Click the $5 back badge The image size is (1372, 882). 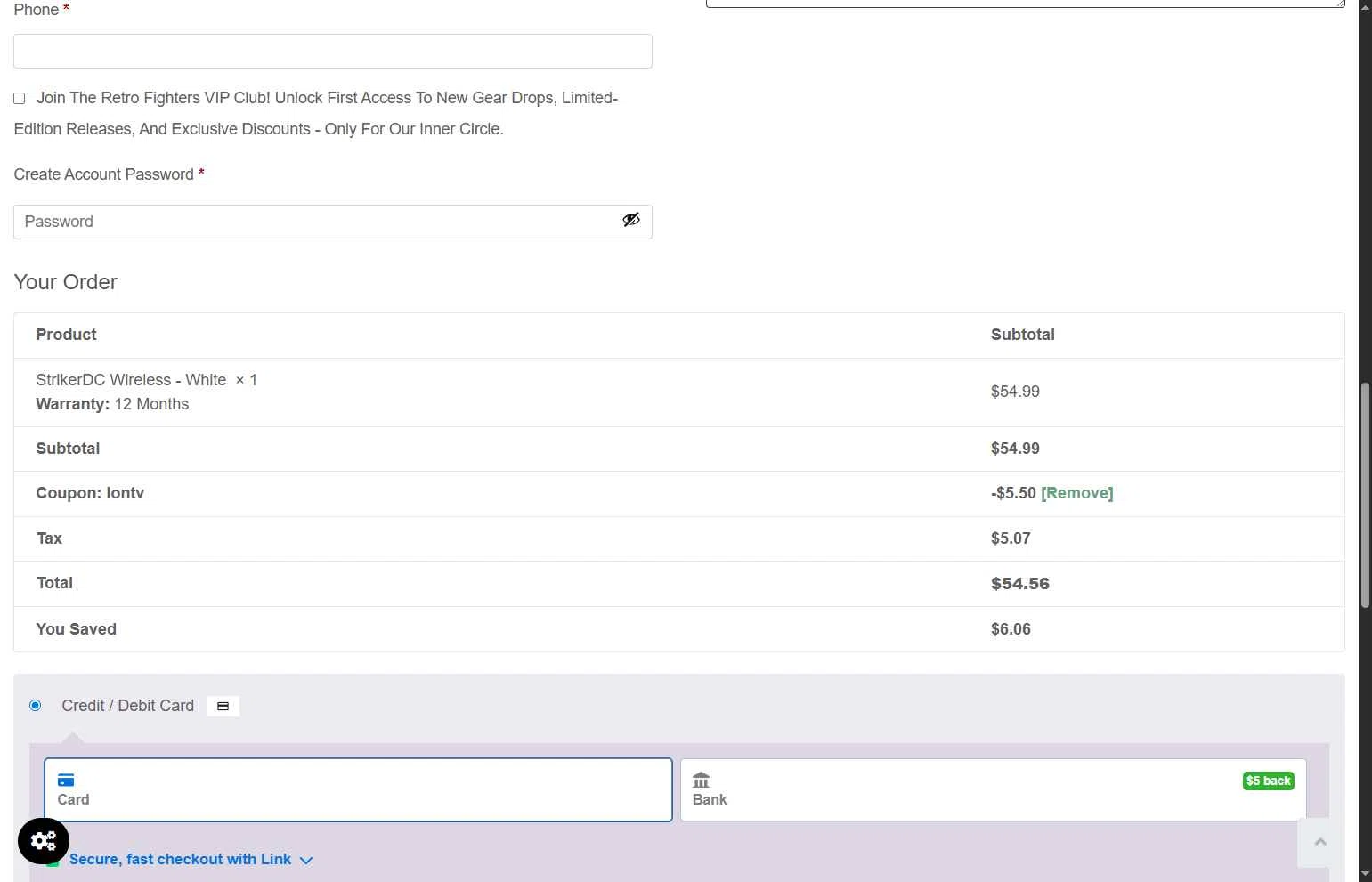pos(1268,781)
